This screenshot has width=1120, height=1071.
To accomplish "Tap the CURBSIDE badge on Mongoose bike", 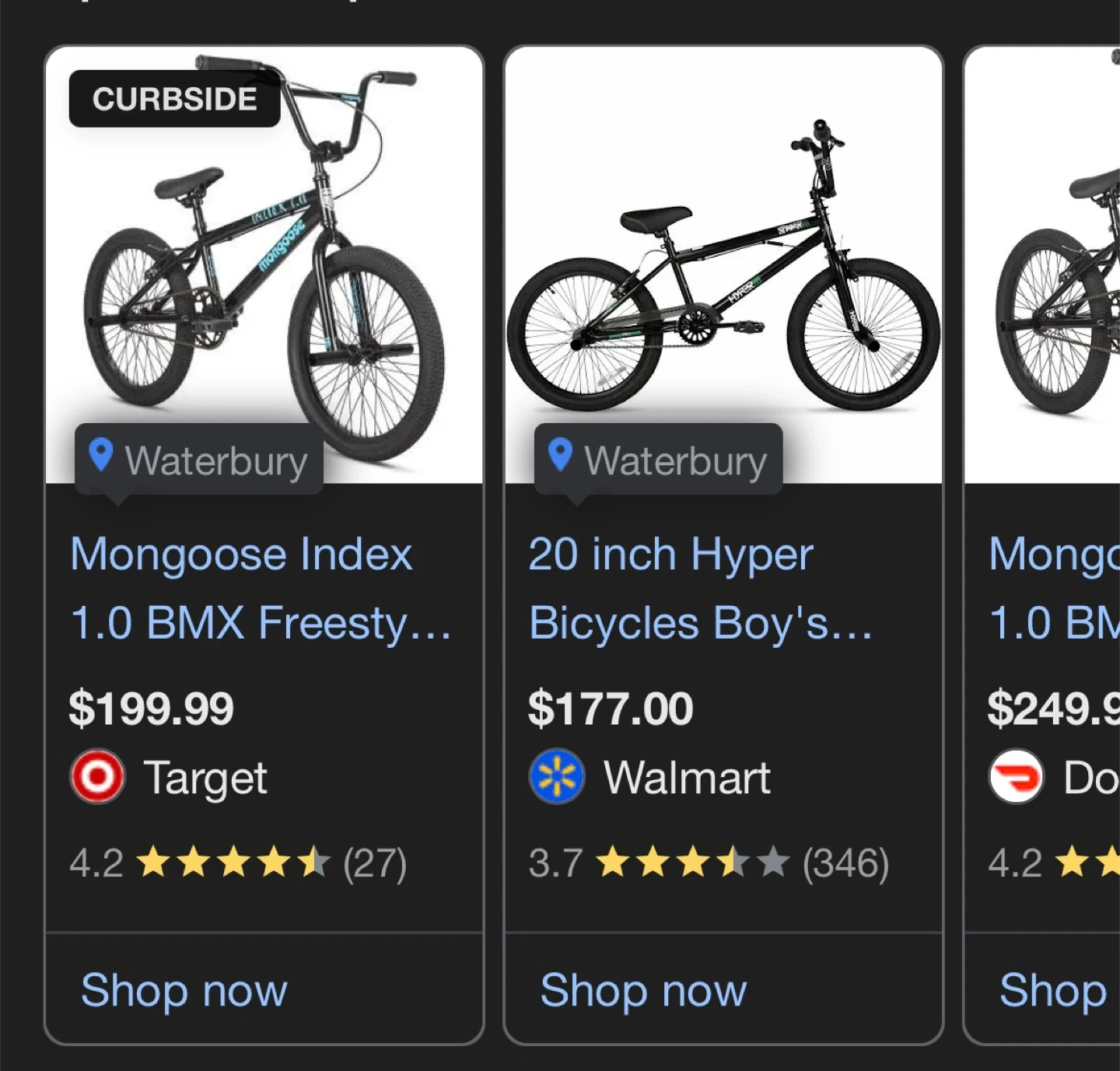I will click(175, 99).
